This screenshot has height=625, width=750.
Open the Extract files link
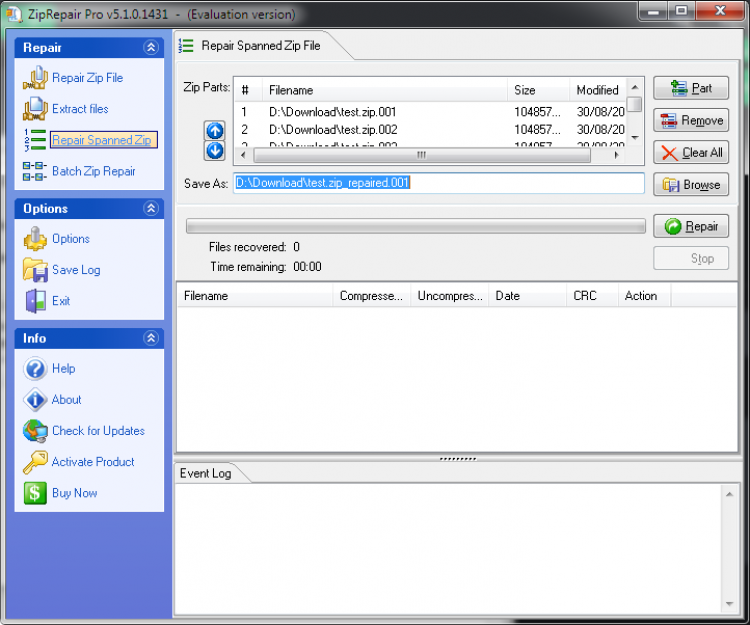pos(80,109)
